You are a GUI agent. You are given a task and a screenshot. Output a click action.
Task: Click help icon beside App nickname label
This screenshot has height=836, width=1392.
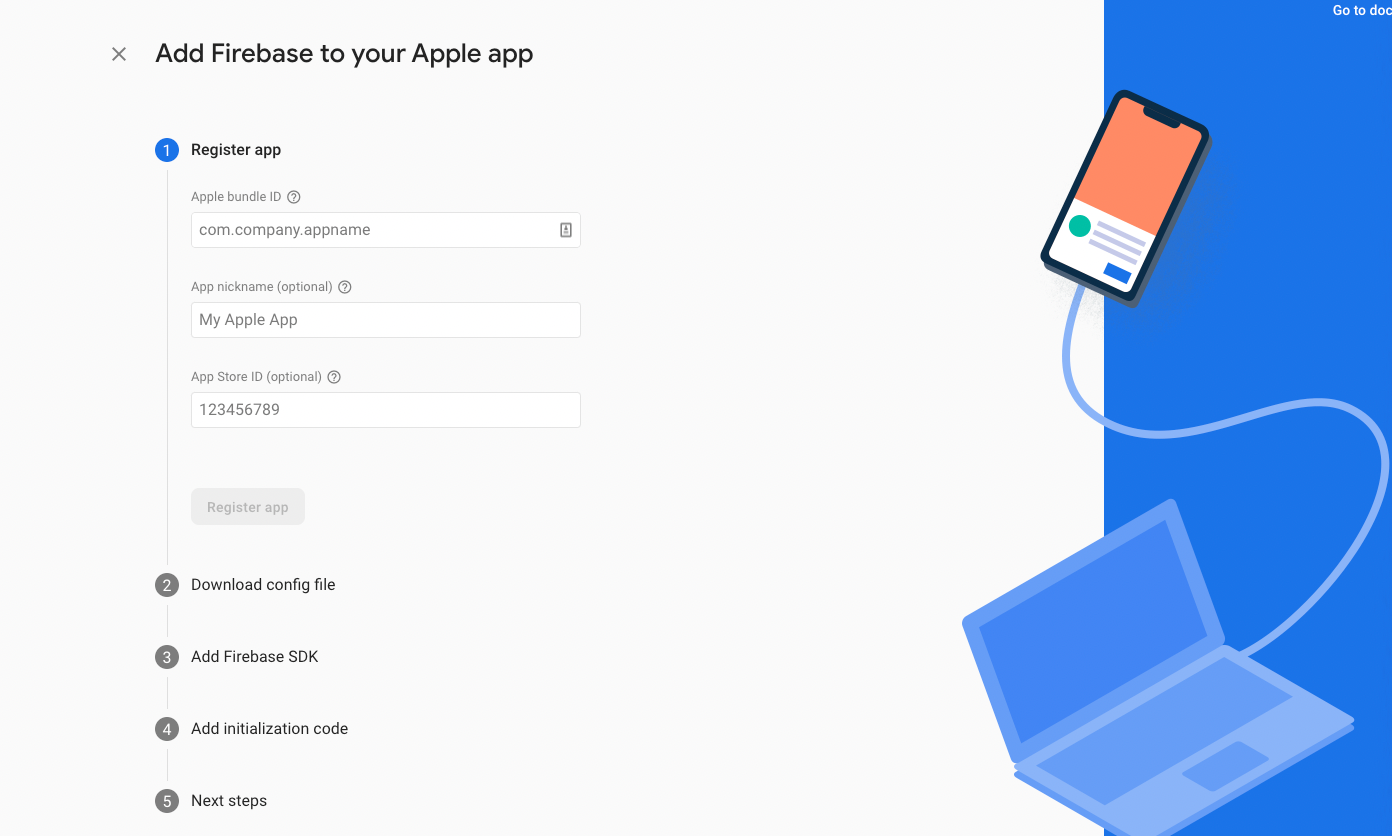(x=345, y=287)
